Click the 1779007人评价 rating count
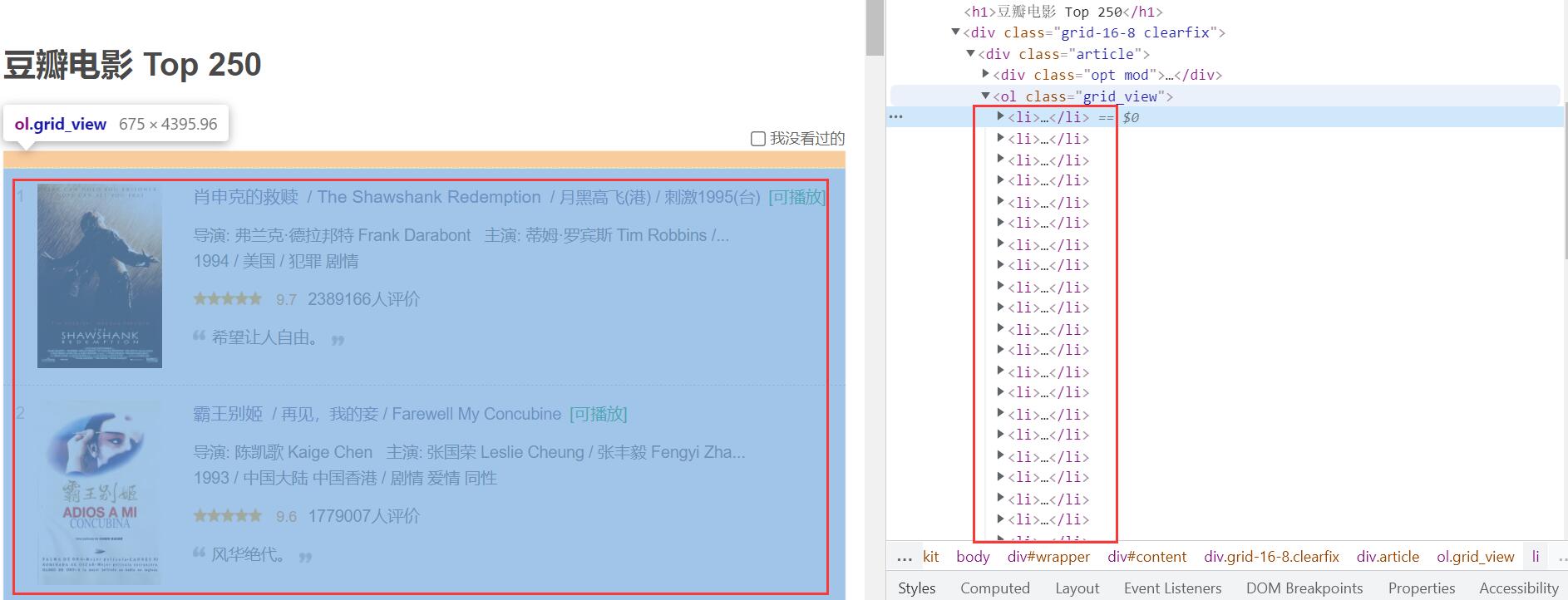 coord(363,516)
